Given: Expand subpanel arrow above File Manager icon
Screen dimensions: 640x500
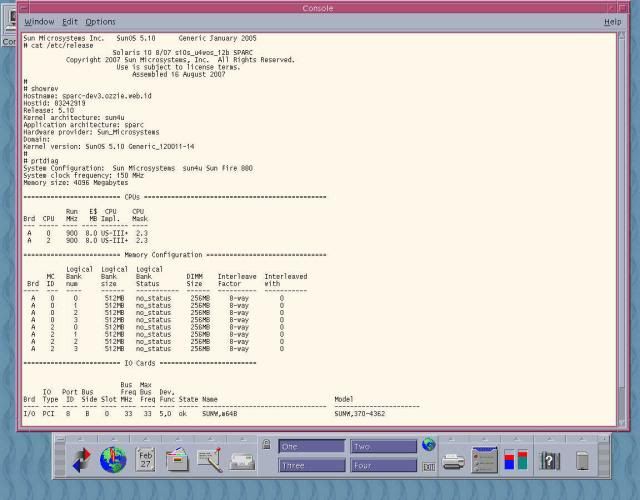Looking at the screenshot, I should [178, 439].
